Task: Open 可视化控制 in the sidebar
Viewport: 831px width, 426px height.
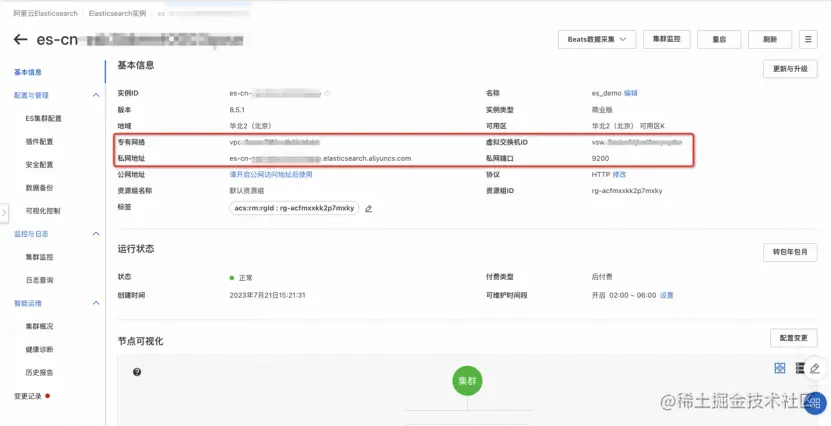Action: click(43, 211)
